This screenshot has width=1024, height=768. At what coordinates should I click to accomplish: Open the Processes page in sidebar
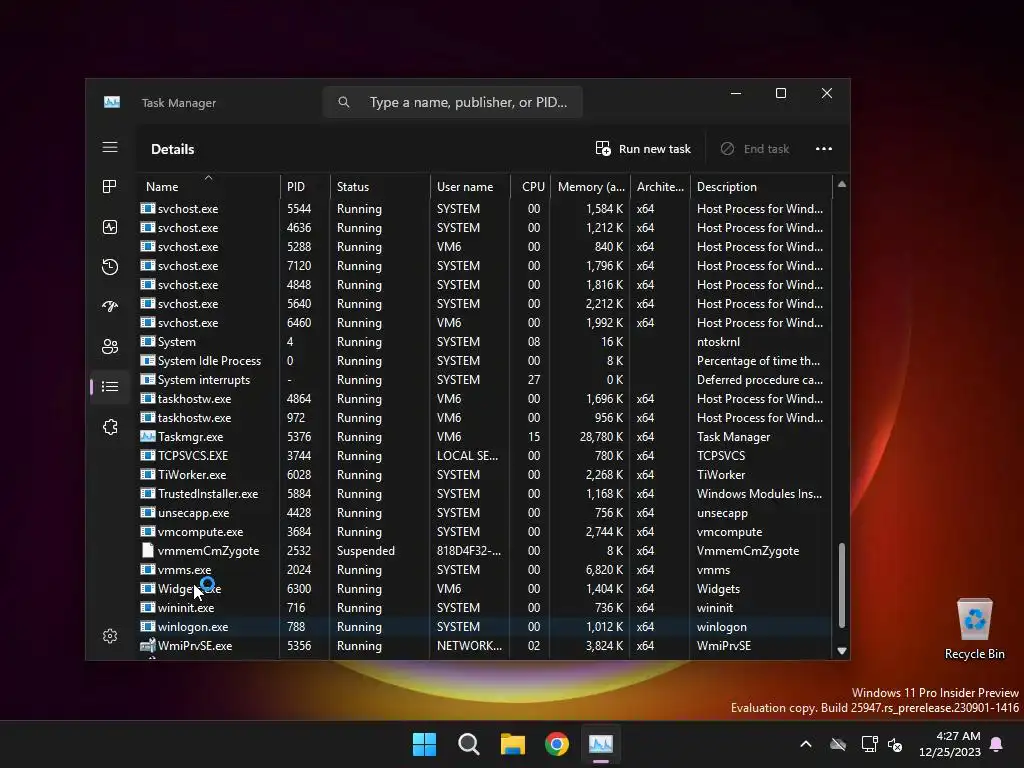coord(110,187)
